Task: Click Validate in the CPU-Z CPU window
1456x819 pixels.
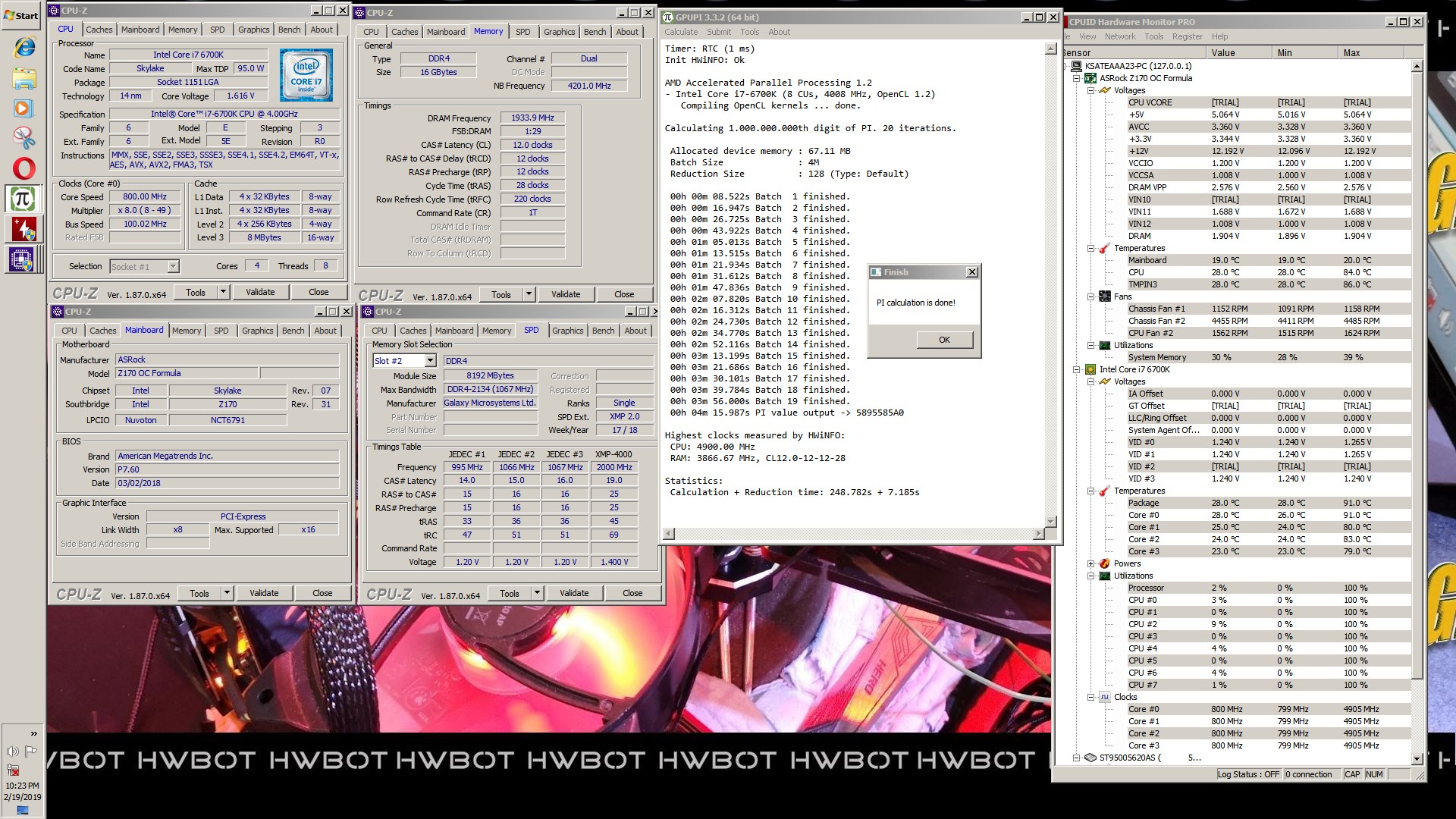Action: pos(260,292)
